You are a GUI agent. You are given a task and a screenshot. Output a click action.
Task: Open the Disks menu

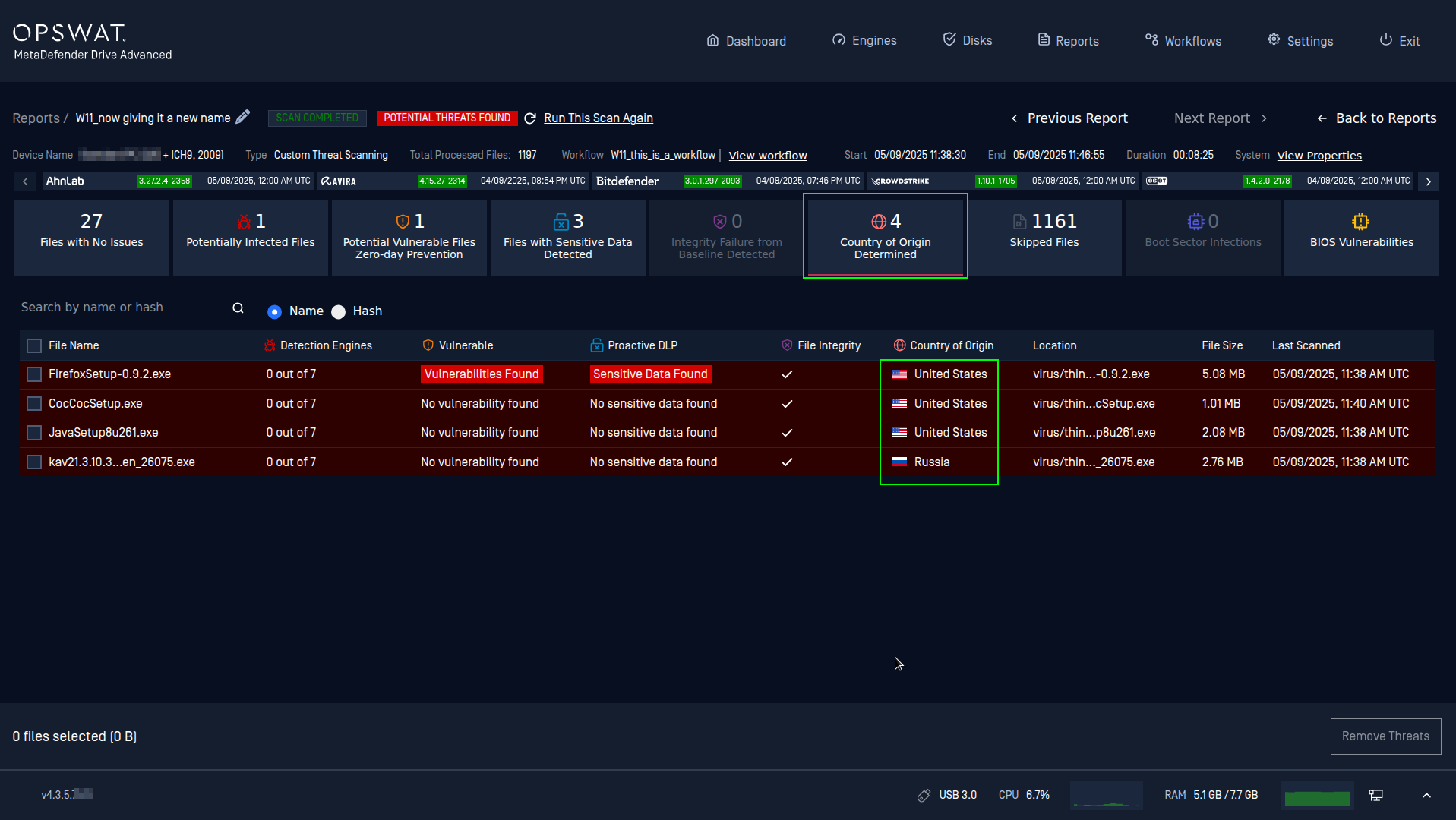967,40
